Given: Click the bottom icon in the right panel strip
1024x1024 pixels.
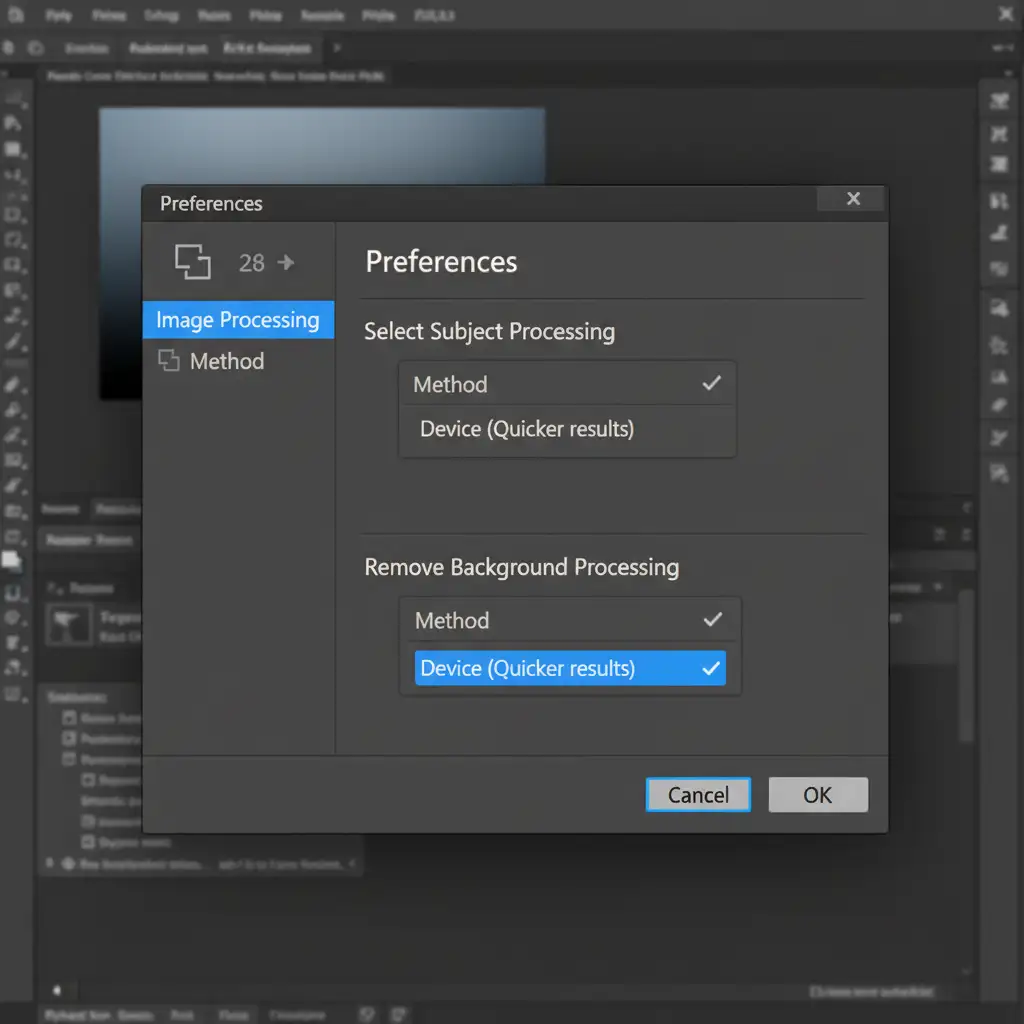Looking at the screenshot, I should click(997, 472).
